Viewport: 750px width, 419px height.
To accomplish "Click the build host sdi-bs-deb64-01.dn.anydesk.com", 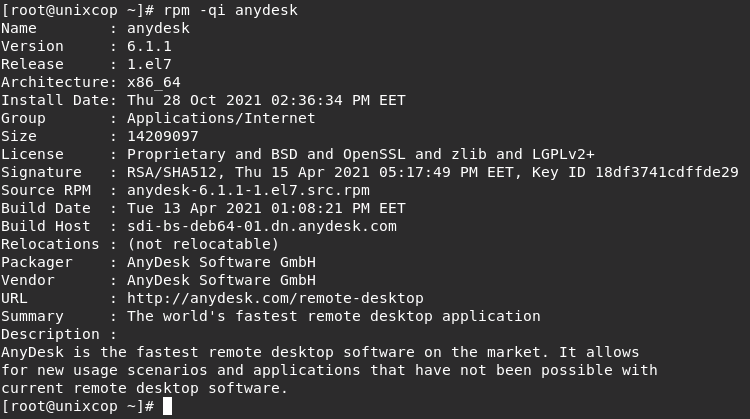I will tap(262, 226).
